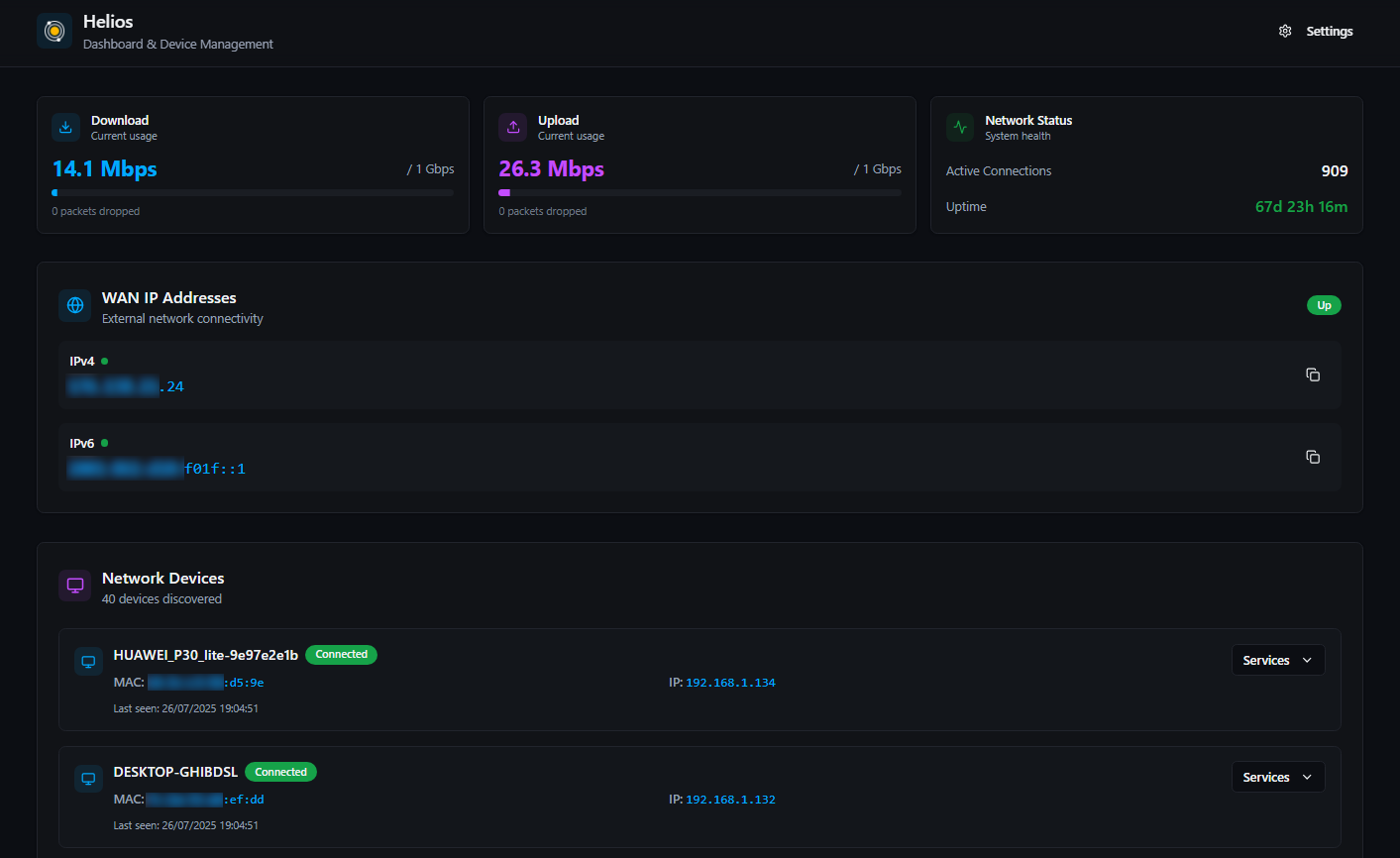Click the HUAWEI_P30_lite-9e97e2e1b device name

(x=206, y=655)
